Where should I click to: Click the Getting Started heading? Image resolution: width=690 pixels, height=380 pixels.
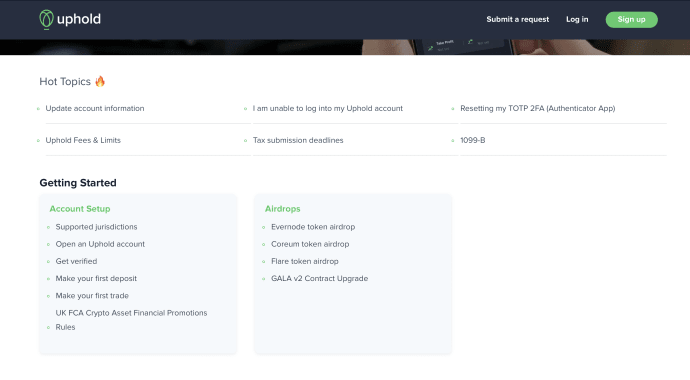click(78, 183)
